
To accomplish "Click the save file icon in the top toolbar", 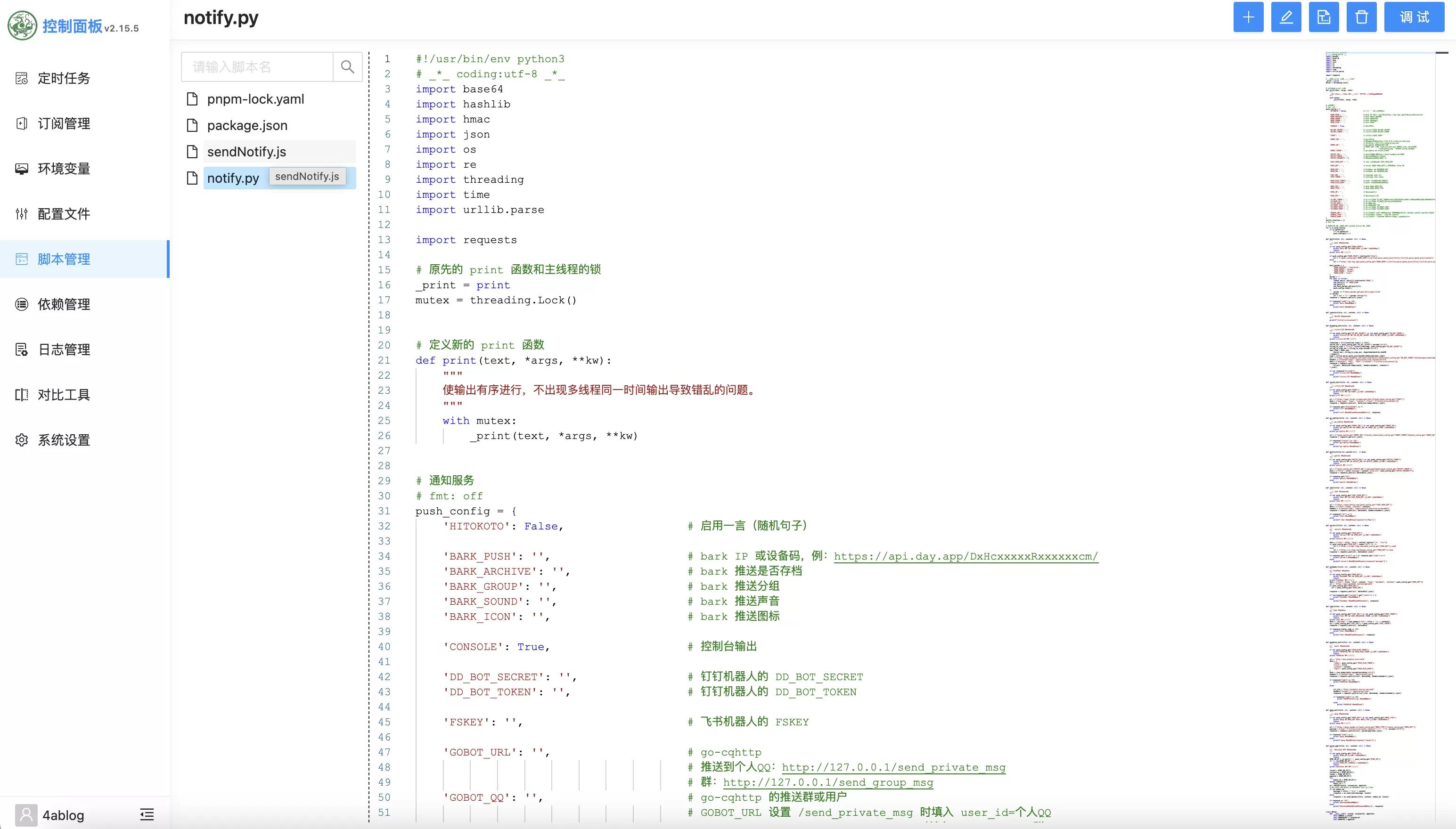I will click(x=1323, y=17).
